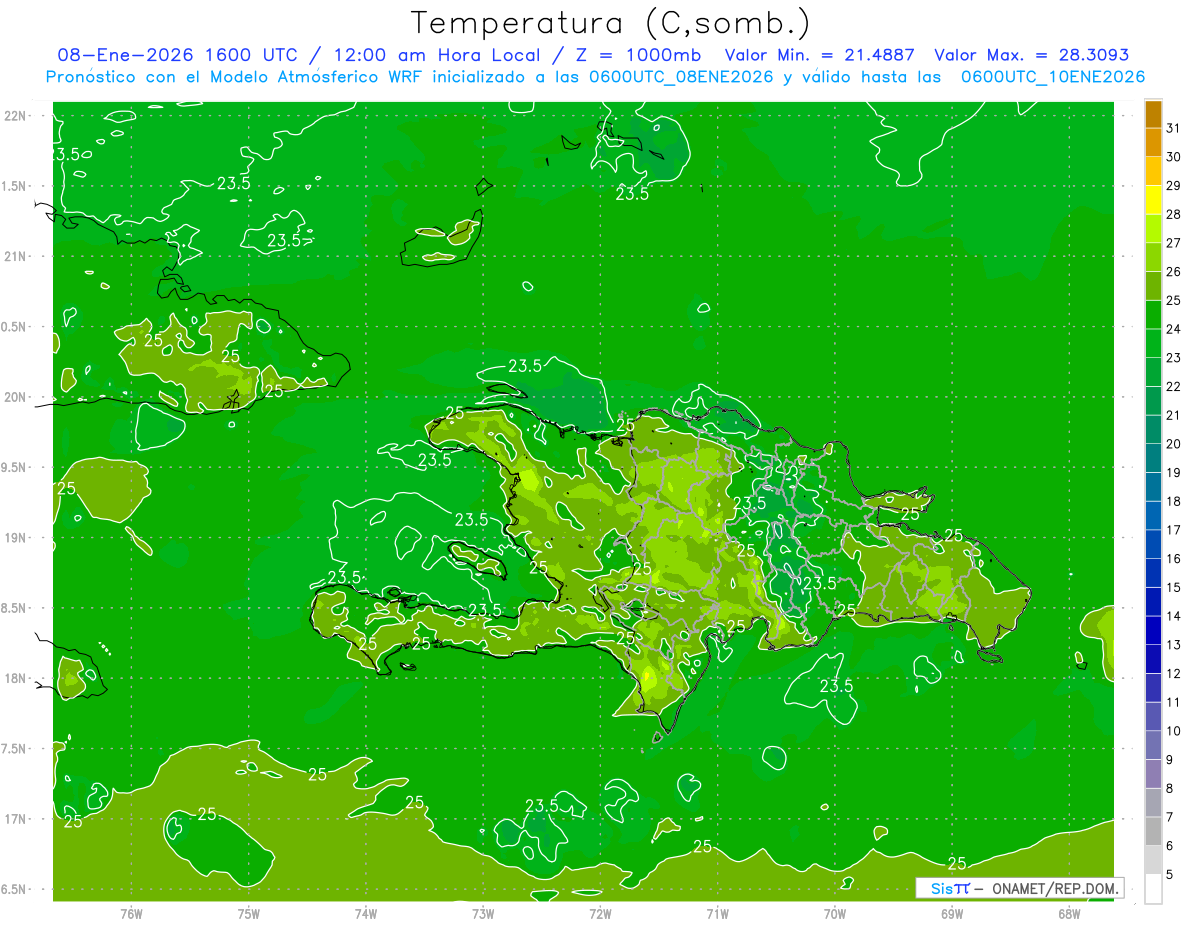Click the '71W' longitude axis label
The height and width of the screenshot is (927, 1200).
[717, 913]
